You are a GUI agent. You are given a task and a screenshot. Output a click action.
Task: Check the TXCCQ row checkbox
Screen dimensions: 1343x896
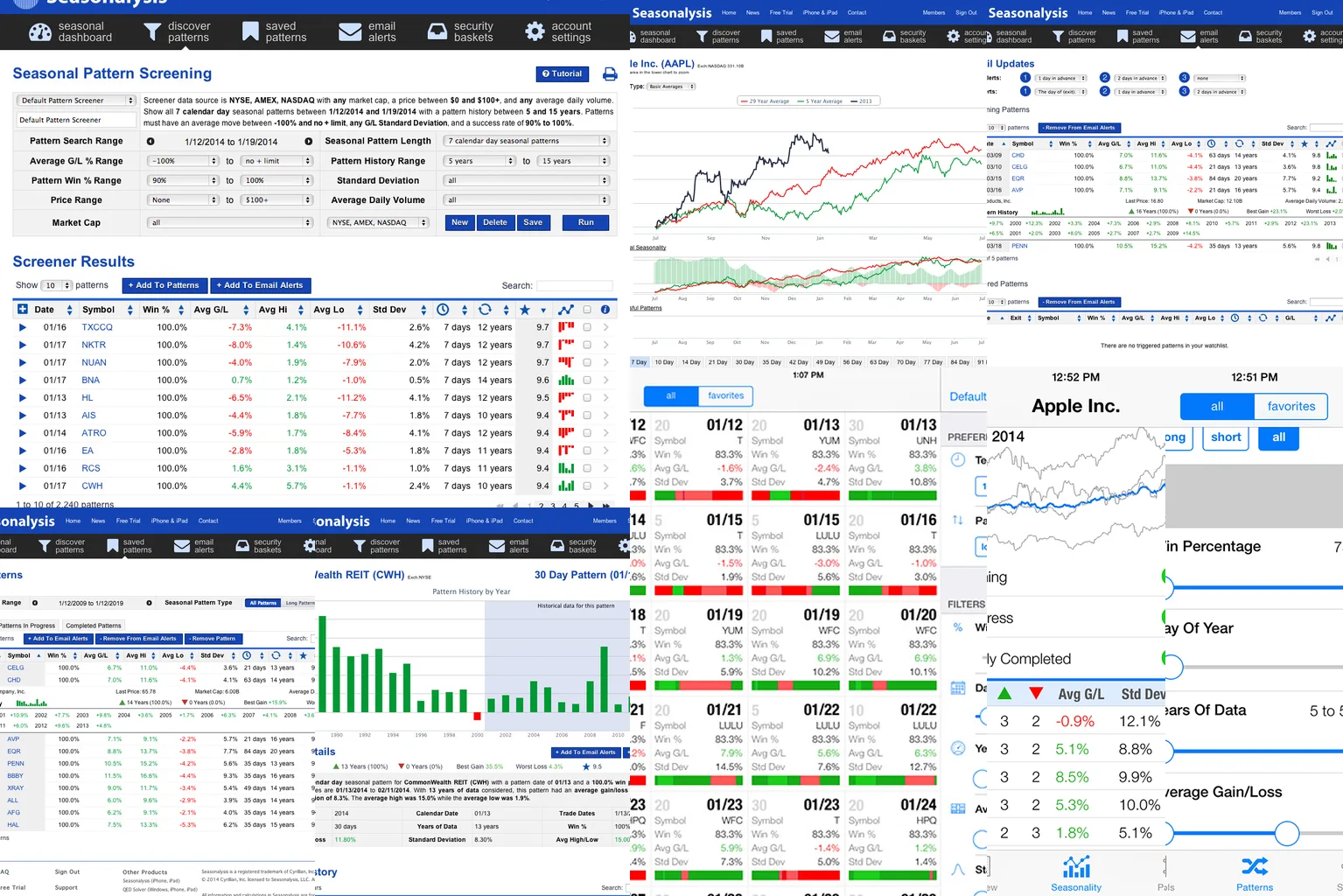click(x=587, y=327)
